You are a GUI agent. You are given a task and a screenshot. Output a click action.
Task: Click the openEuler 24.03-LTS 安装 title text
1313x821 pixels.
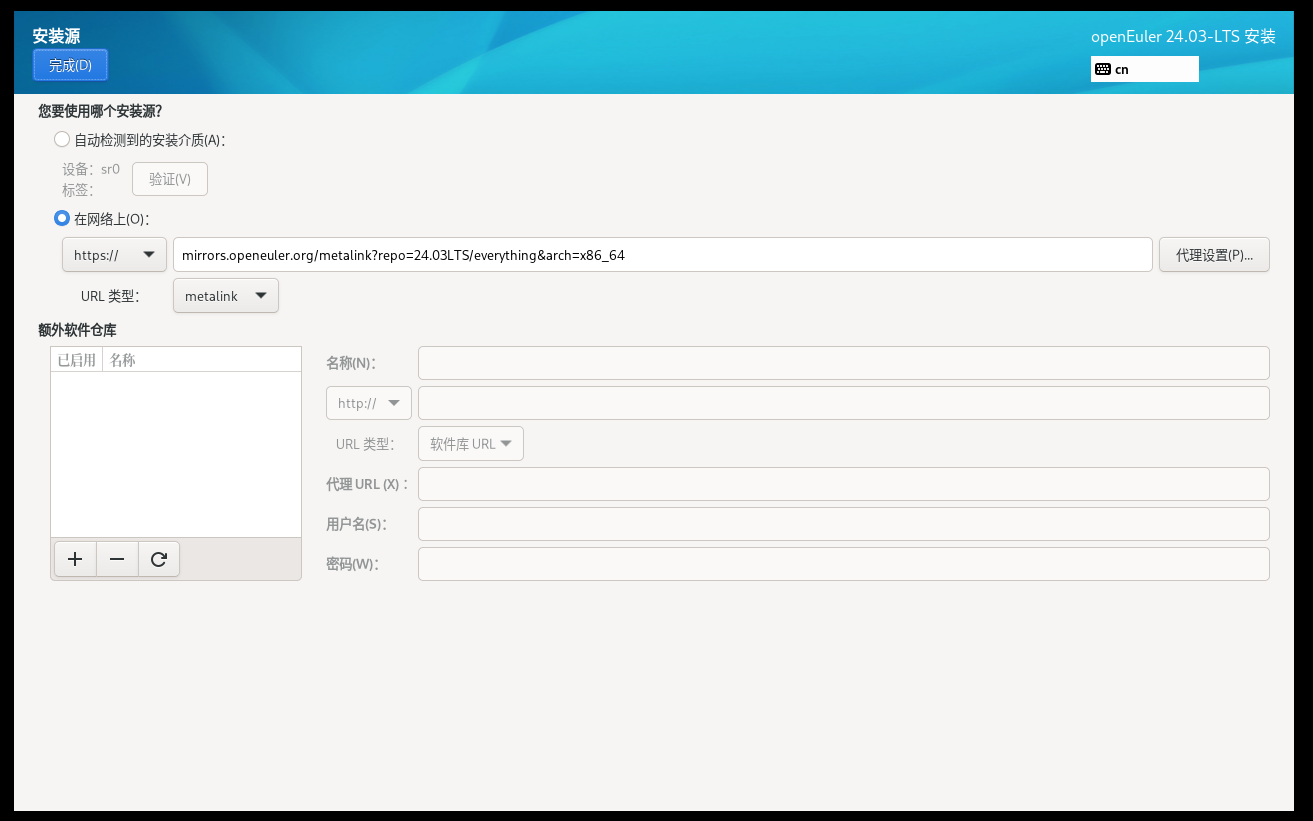tap(1183, 37)
